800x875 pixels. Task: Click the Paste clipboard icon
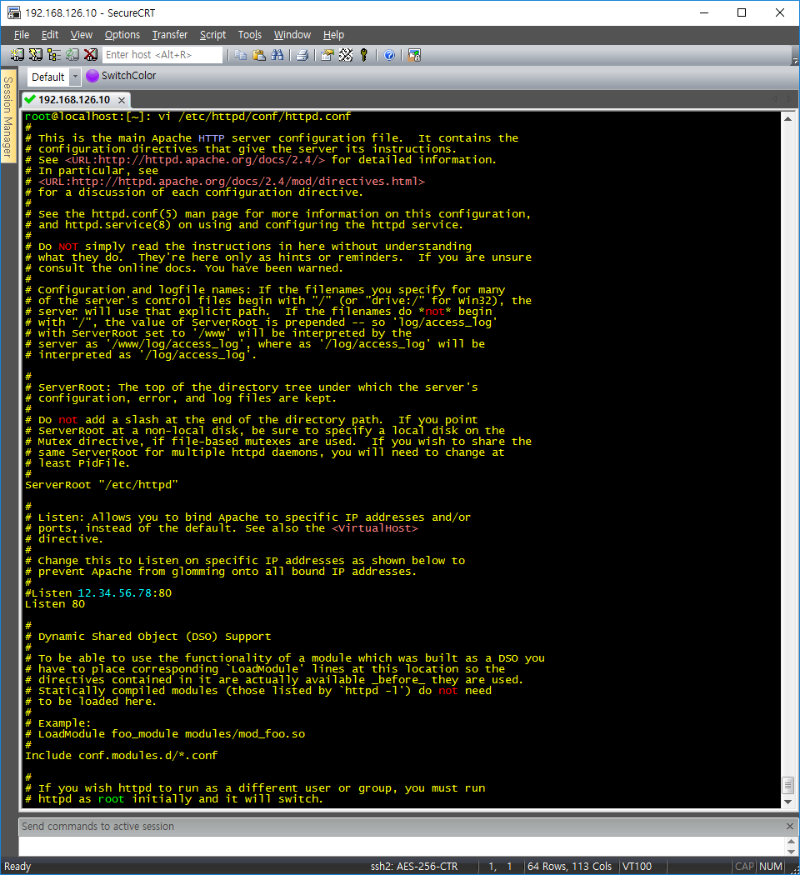[259, 55]
